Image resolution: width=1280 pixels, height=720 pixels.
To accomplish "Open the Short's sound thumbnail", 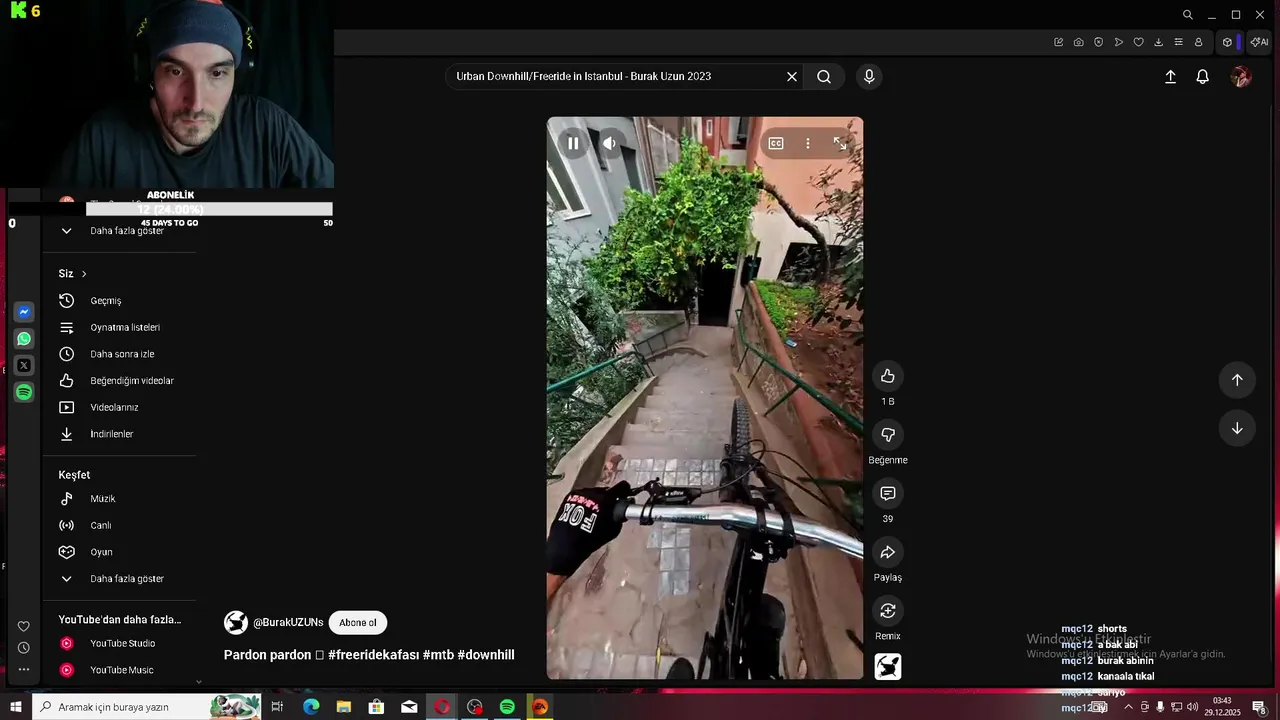I will (x=888, y=666).
